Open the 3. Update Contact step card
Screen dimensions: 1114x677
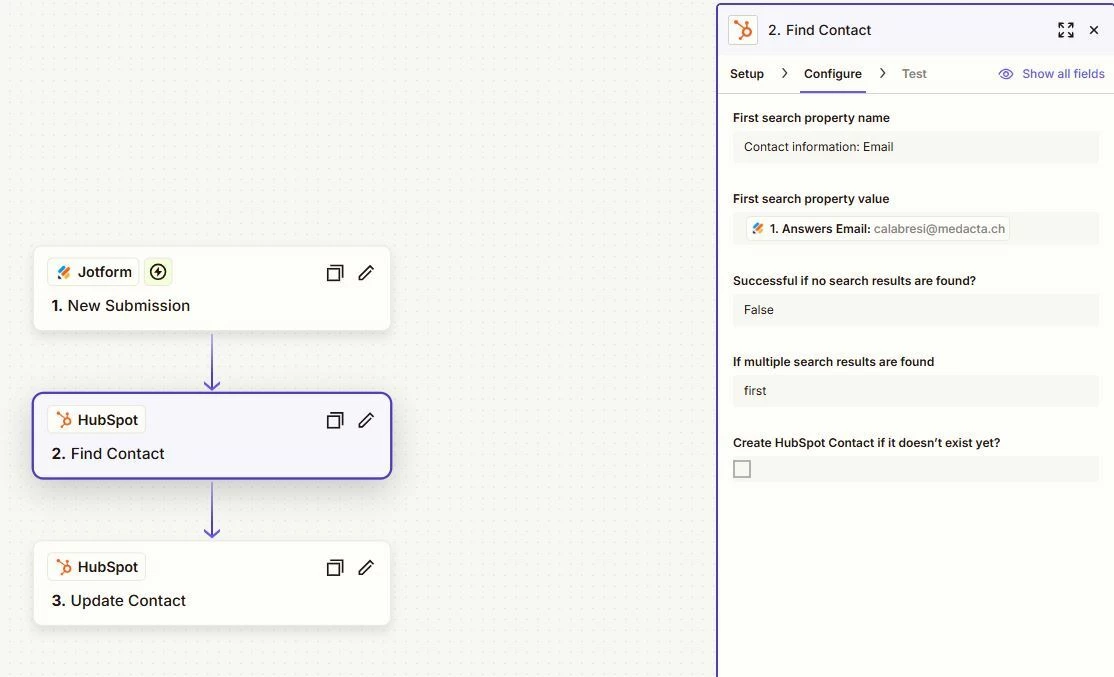click(212, 583)
